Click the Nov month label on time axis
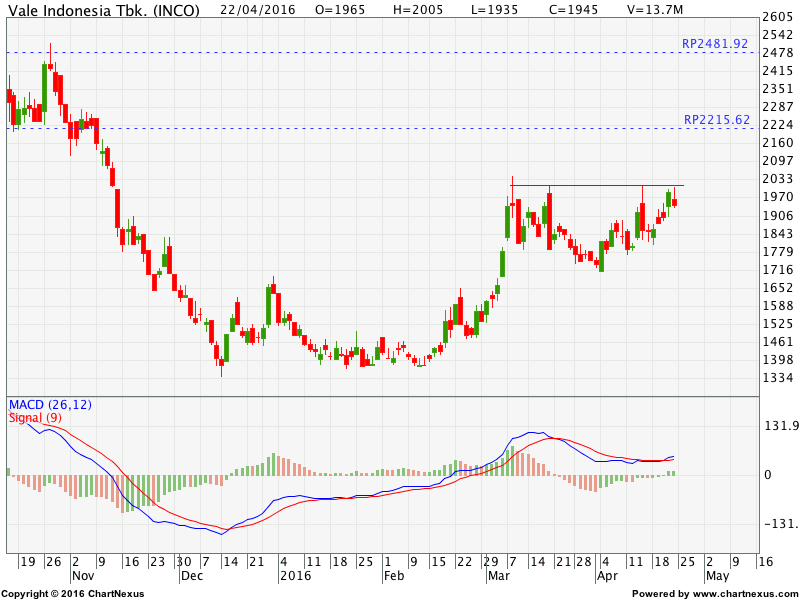The image size is (800, 600). click(x=83, y=576)
